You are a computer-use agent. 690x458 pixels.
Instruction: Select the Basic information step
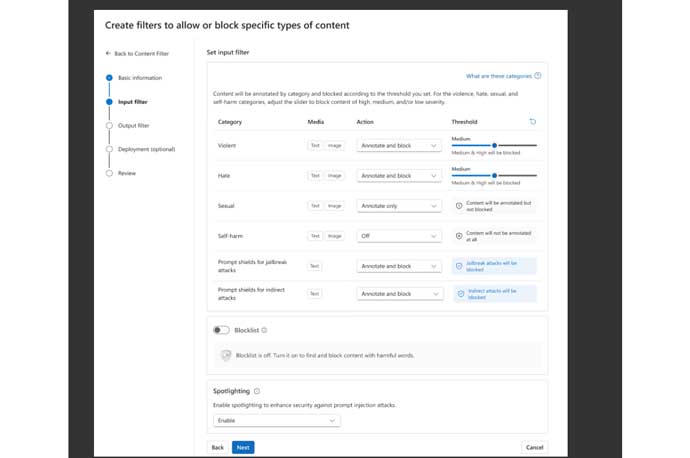pyautogui.click(x=139, y=78)
